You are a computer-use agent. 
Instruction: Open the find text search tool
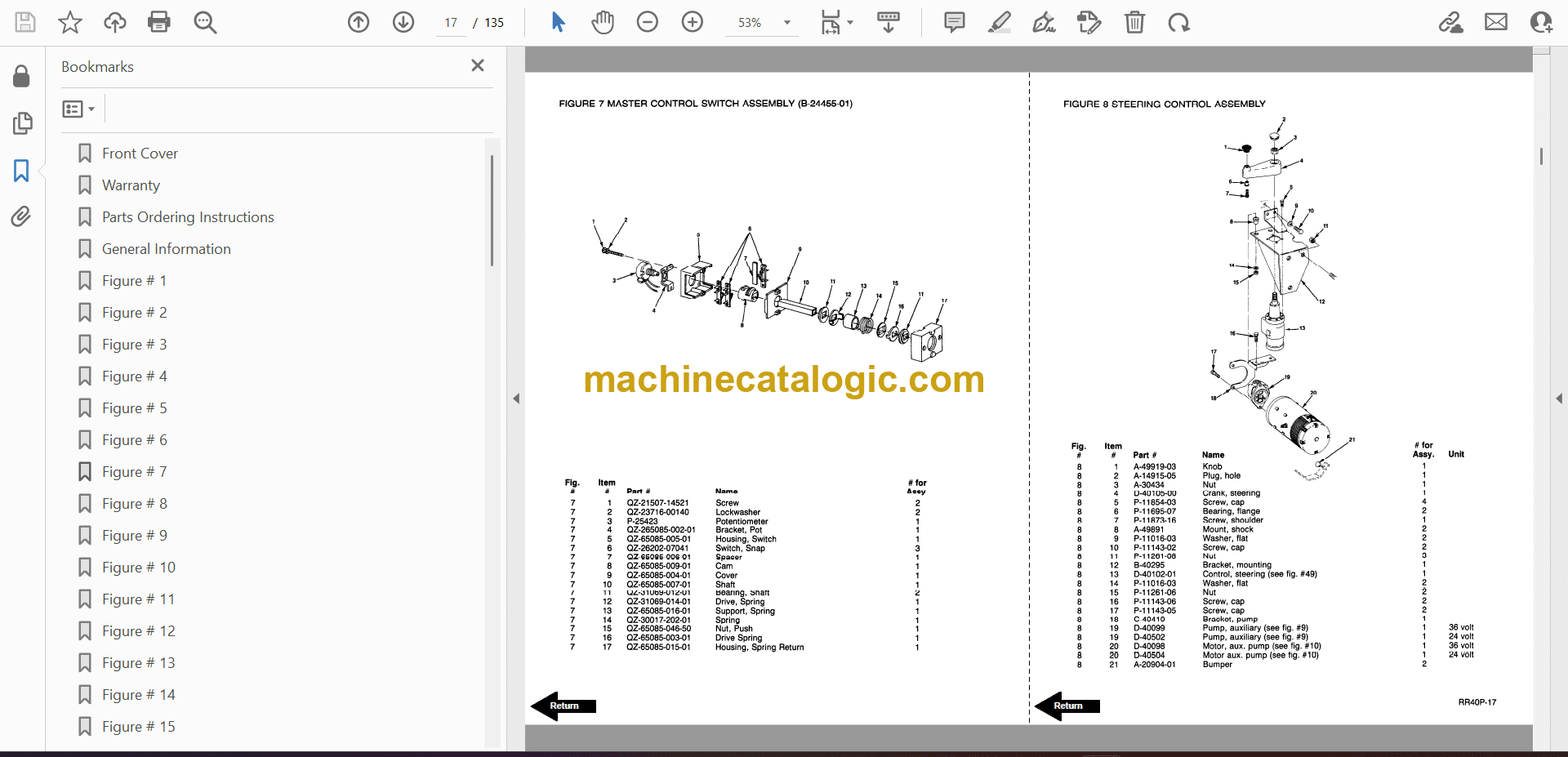click(x=205, y=22)
